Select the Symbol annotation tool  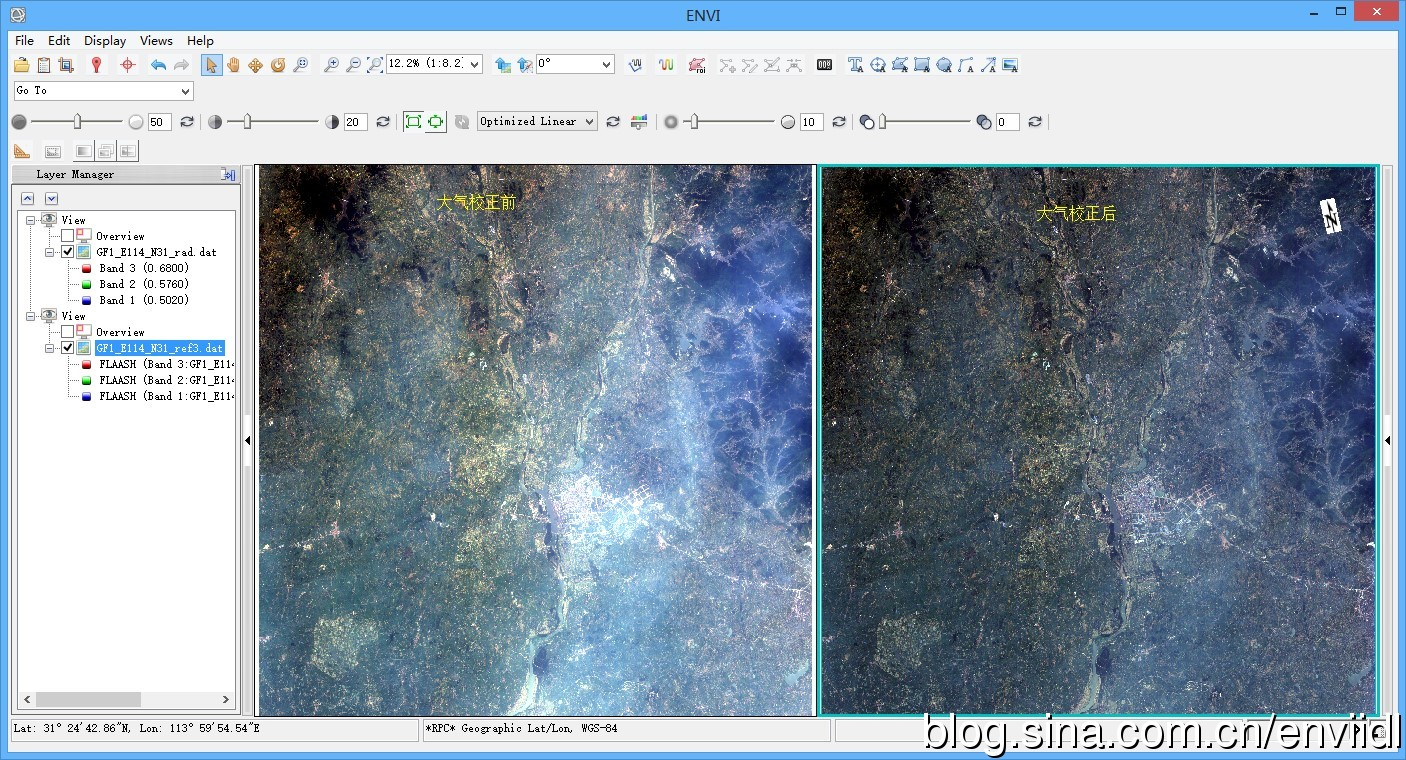[878, 65]
